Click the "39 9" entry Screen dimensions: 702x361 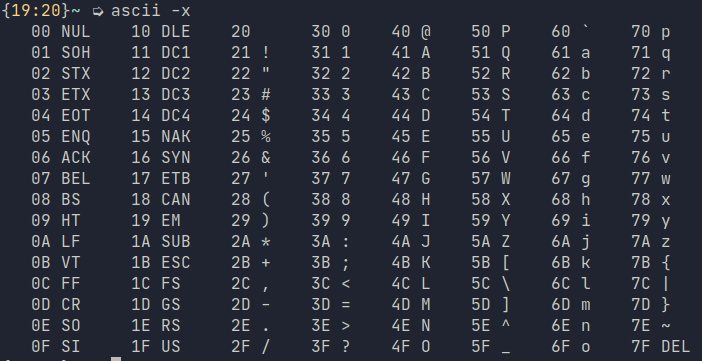(331, 220)
